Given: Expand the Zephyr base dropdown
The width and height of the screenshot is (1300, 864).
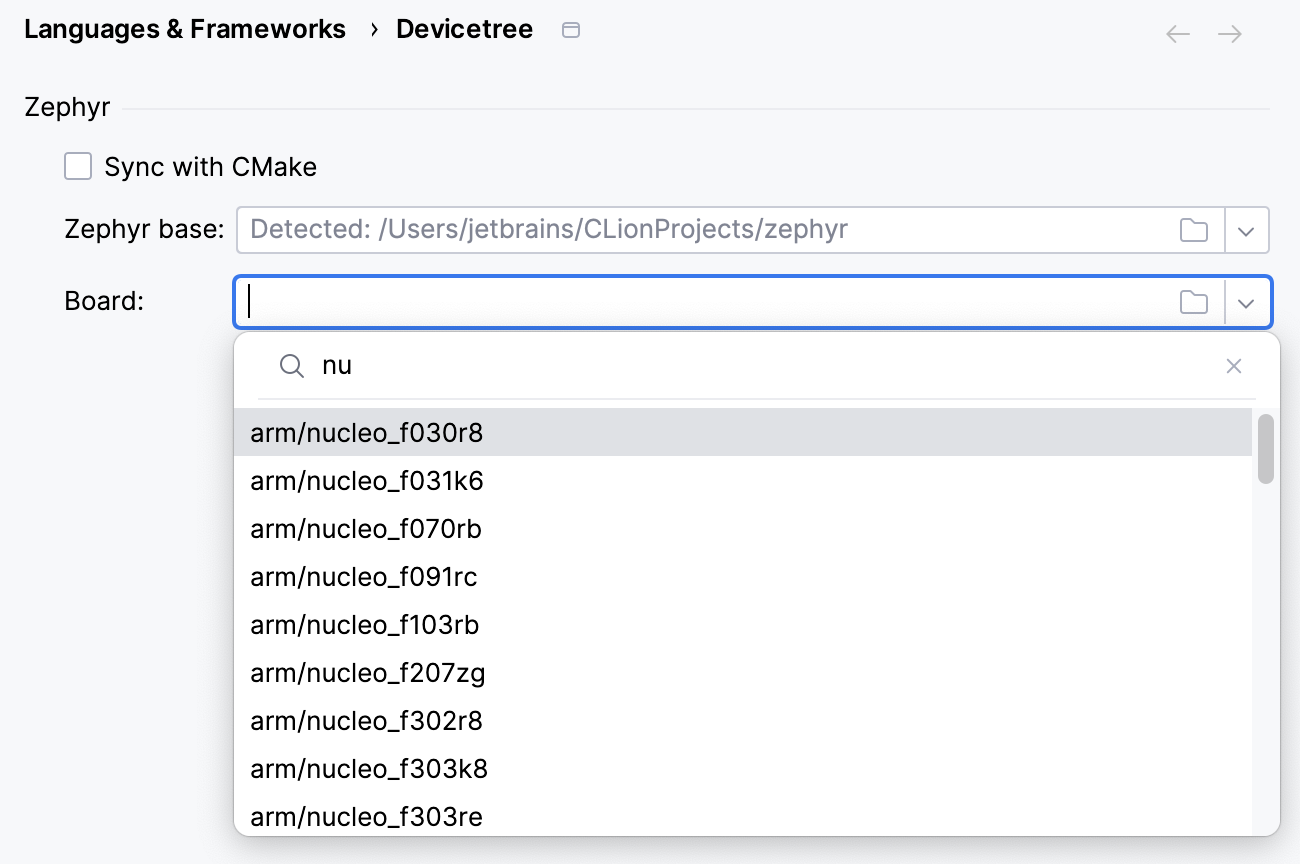Looking at the screenshot, I should tap(1246, 230).
